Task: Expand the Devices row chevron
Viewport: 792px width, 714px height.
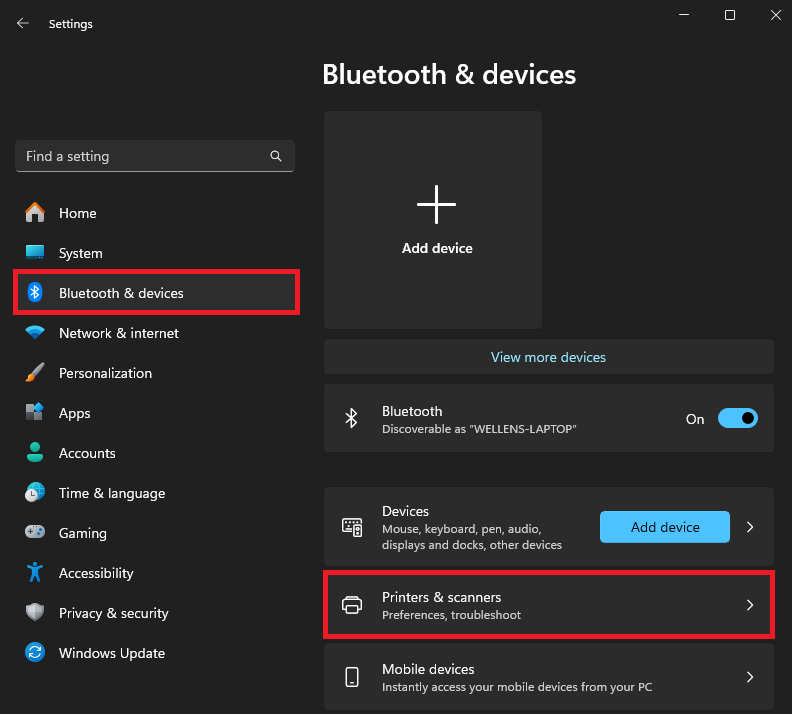Action: pyautogui.click(x=750, y=527)
